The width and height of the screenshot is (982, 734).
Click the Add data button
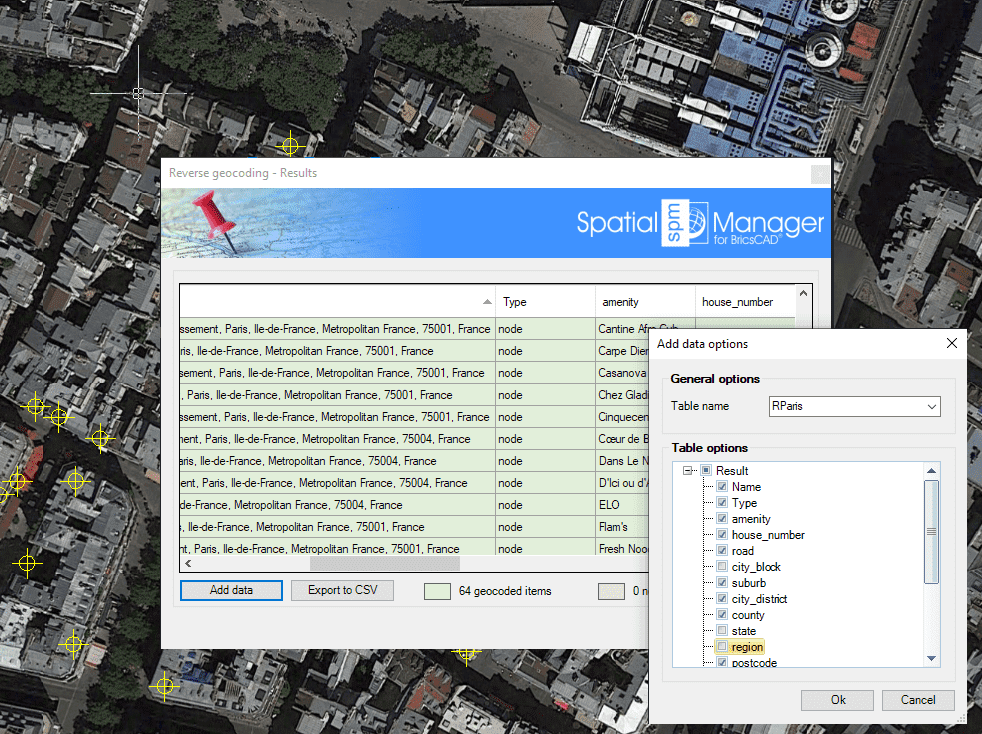point(231,590)
